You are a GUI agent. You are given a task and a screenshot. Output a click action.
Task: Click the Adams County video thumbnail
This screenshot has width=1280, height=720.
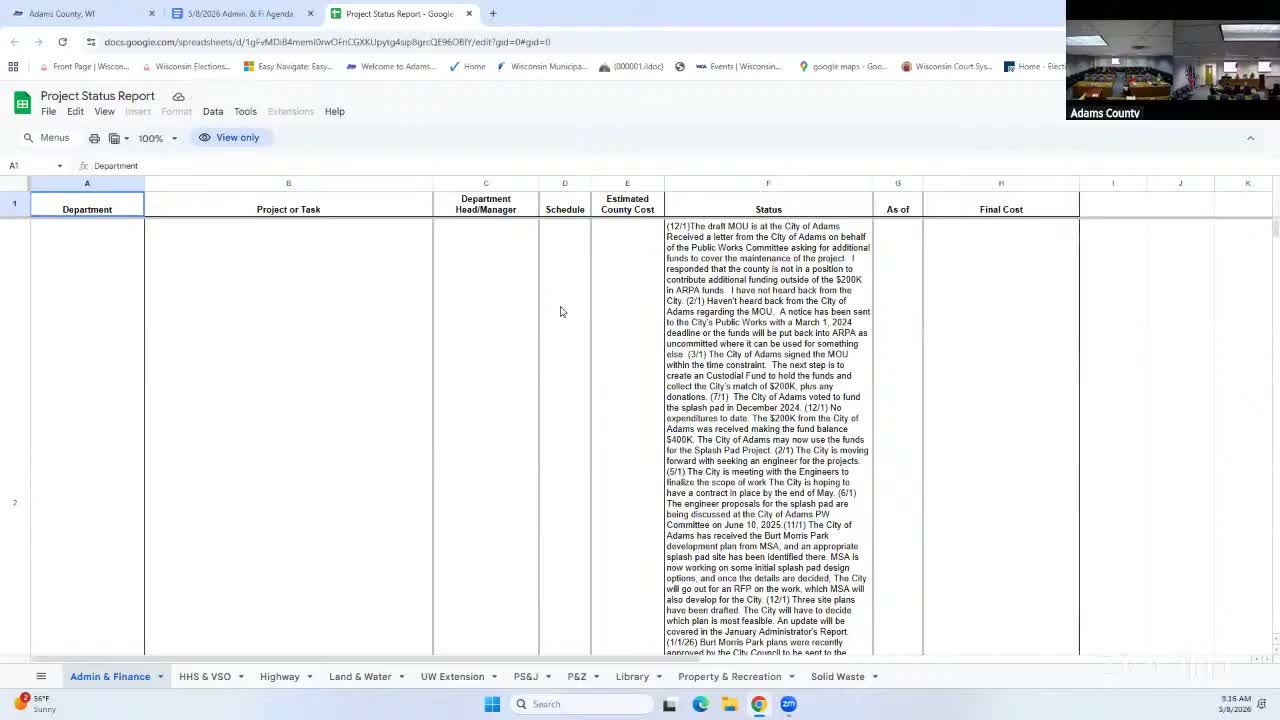[1172, 60]
